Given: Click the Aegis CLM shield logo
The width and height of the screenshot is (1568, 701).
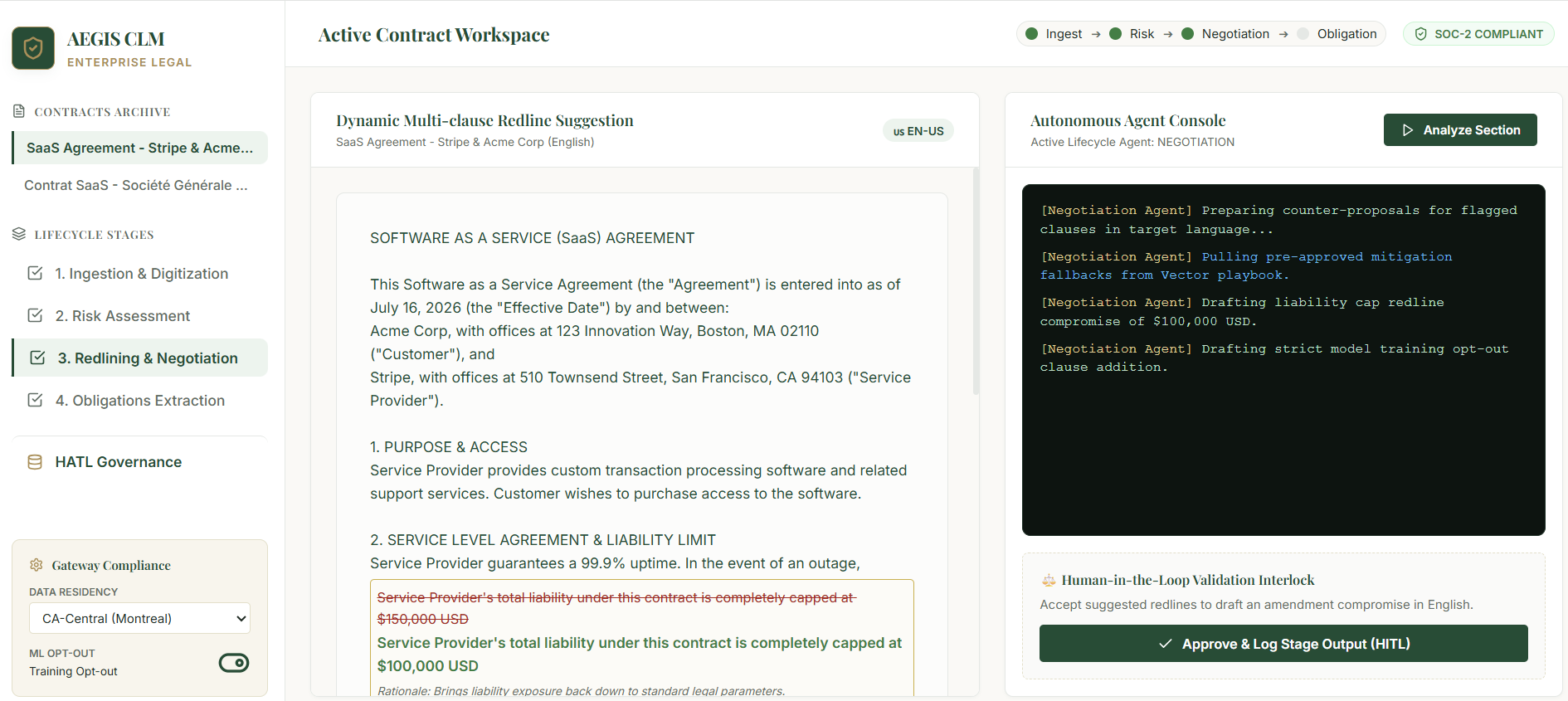Looking at the screenshot, I should tap(33, 48).
